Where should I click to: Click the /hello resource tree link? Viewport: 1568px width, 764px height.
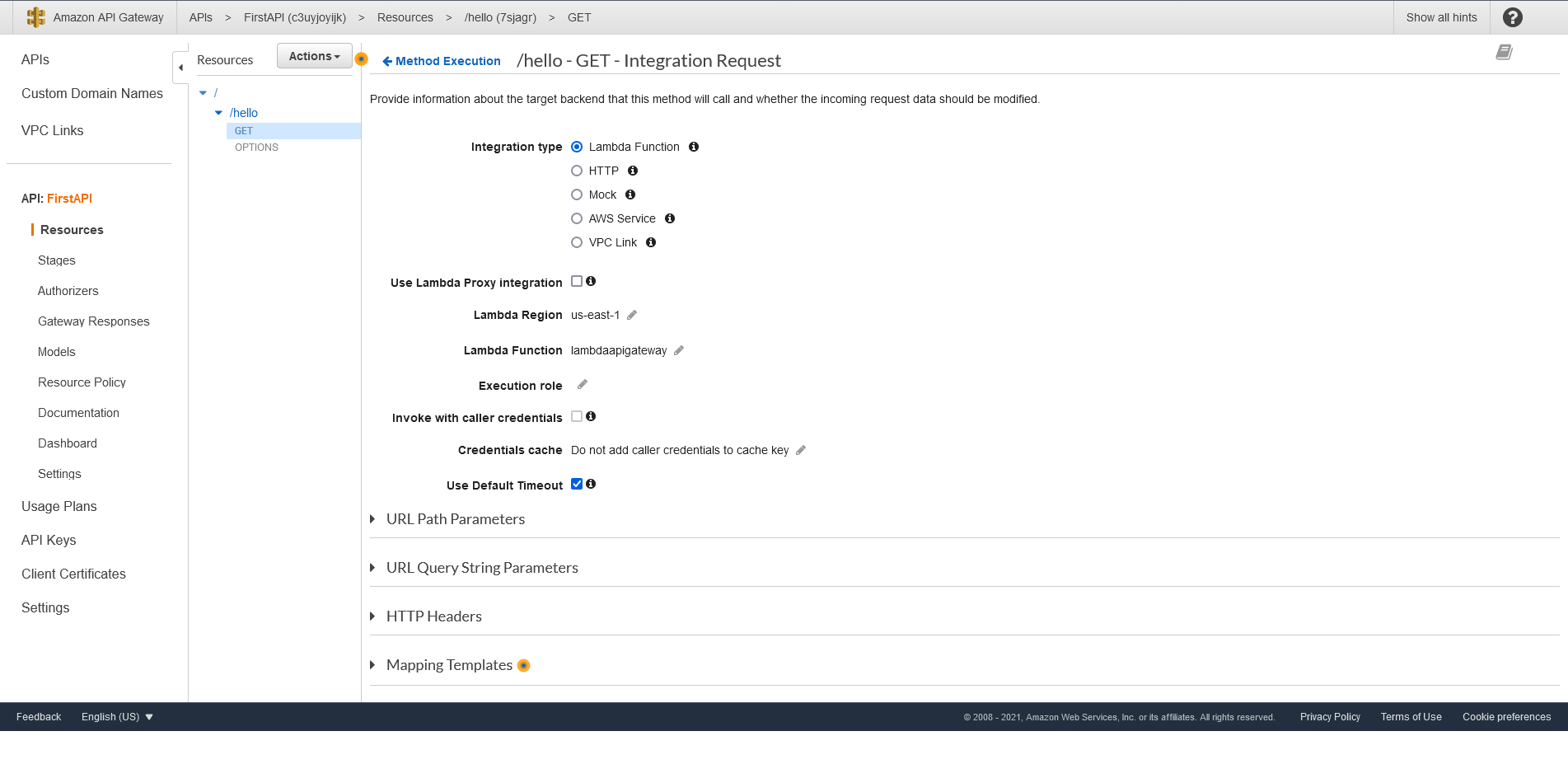click(244, 113)
